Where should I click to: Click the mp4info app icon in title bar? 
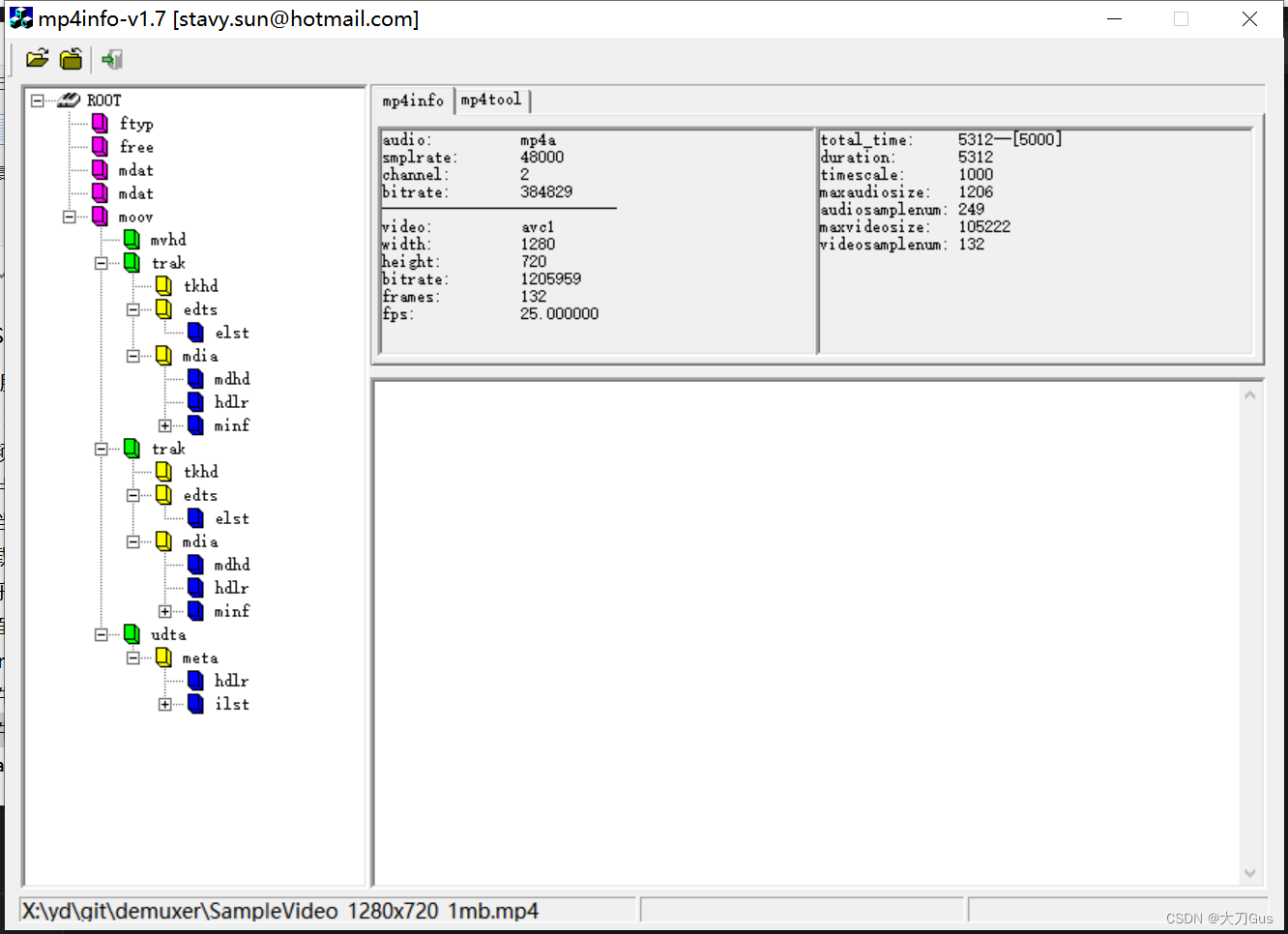(20, 18)
